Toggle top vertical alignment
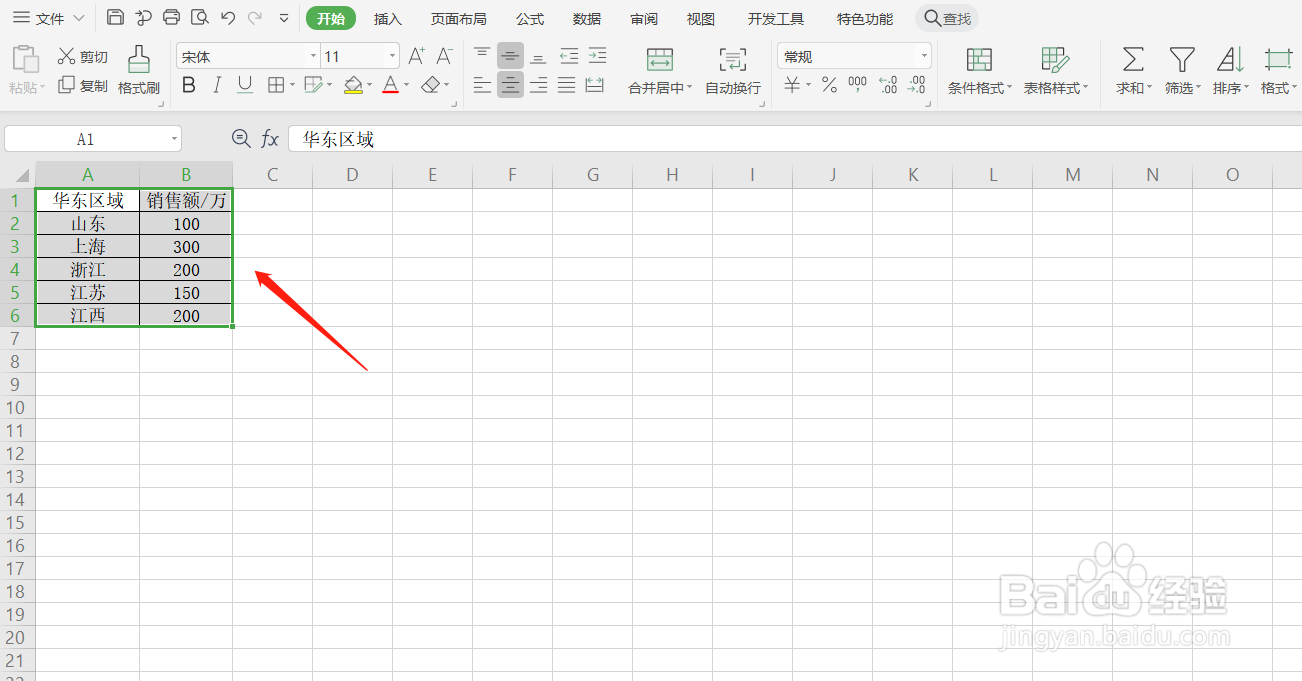 pos(482,56)
